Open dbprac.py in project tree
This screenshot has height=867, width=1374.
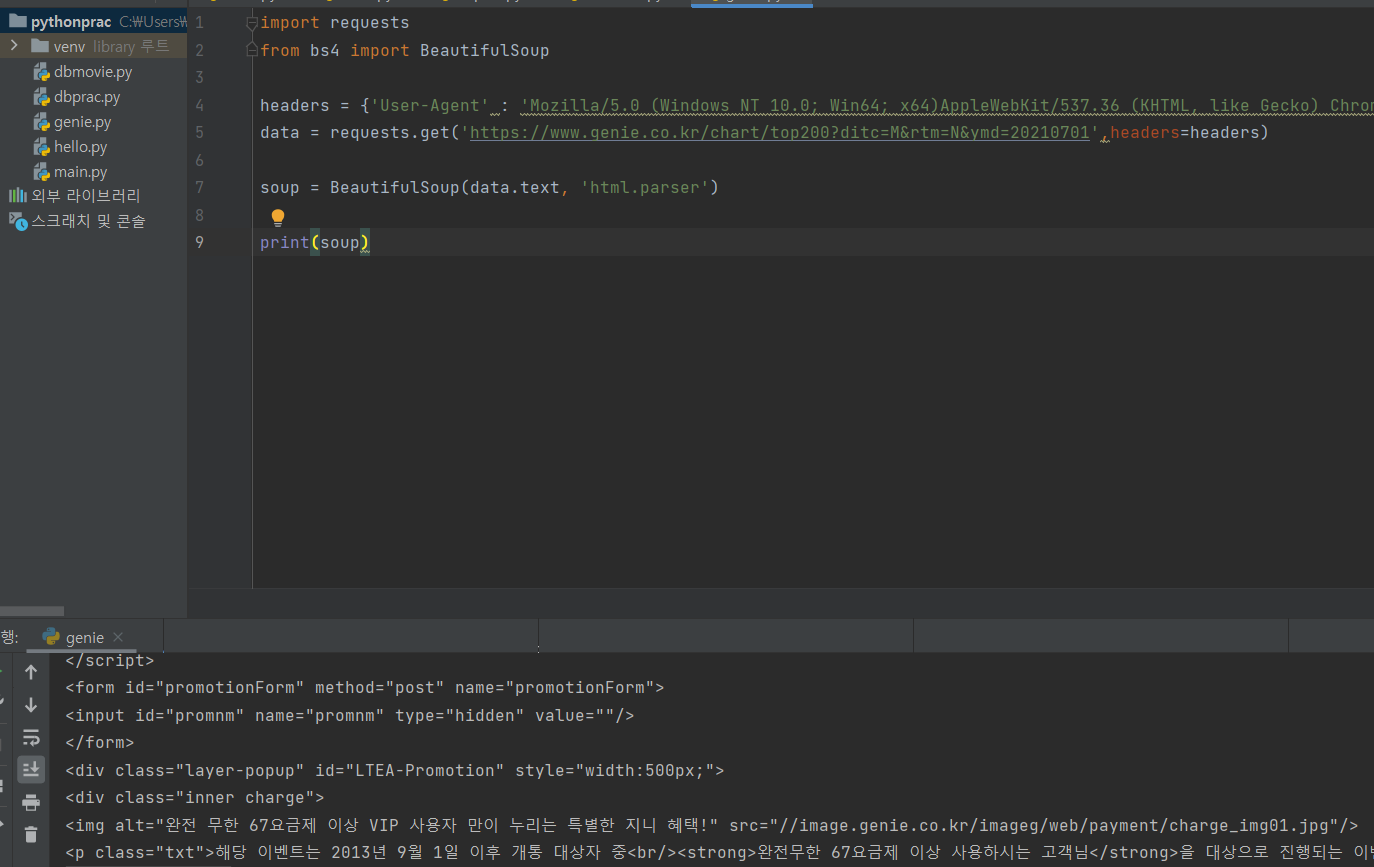[x=87, y=97]
